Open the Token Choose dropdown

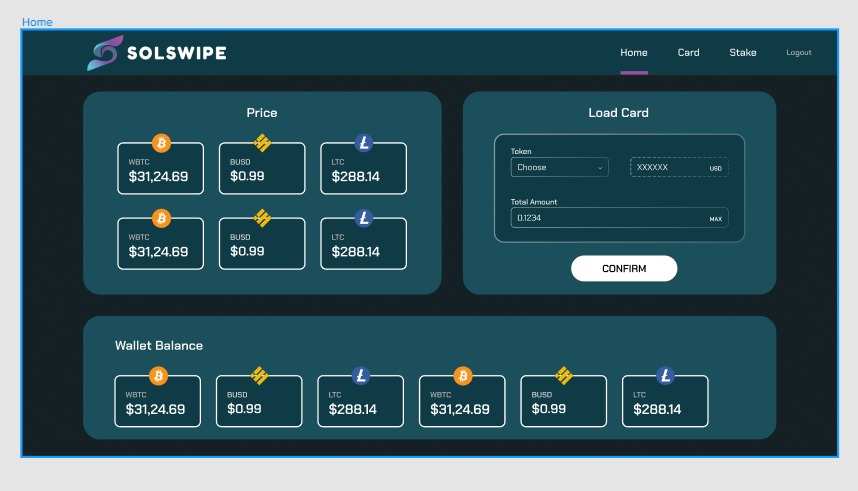pos(559,167)
